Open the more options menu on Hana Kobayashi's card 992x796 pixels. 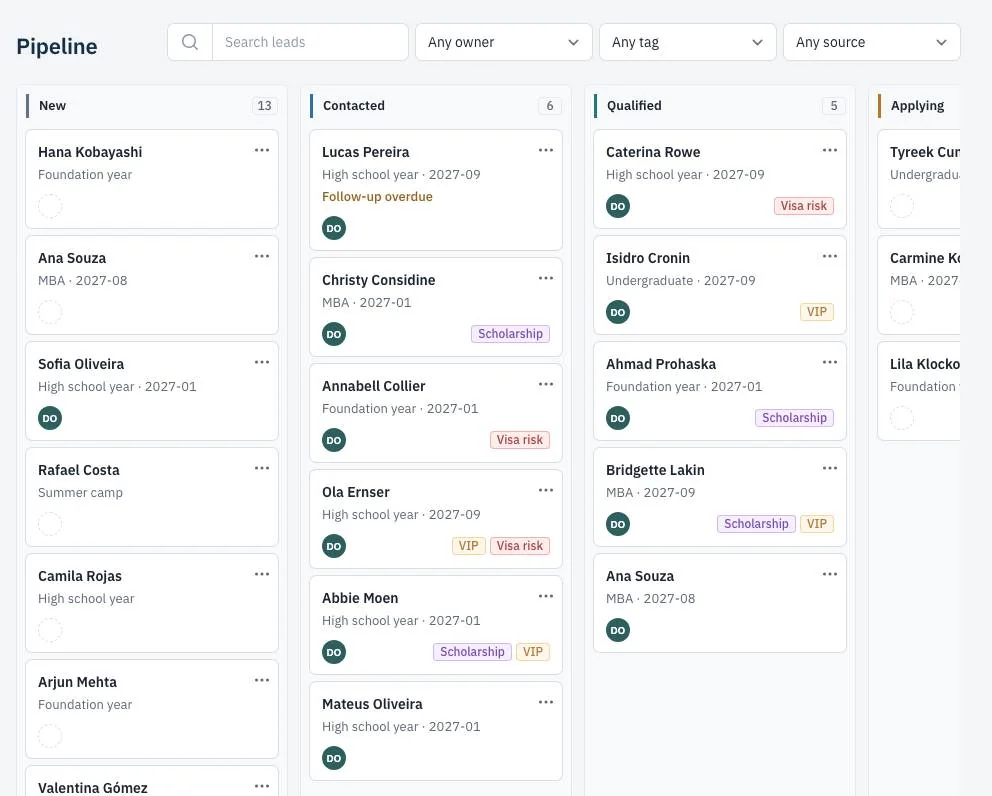coord(262,150)
